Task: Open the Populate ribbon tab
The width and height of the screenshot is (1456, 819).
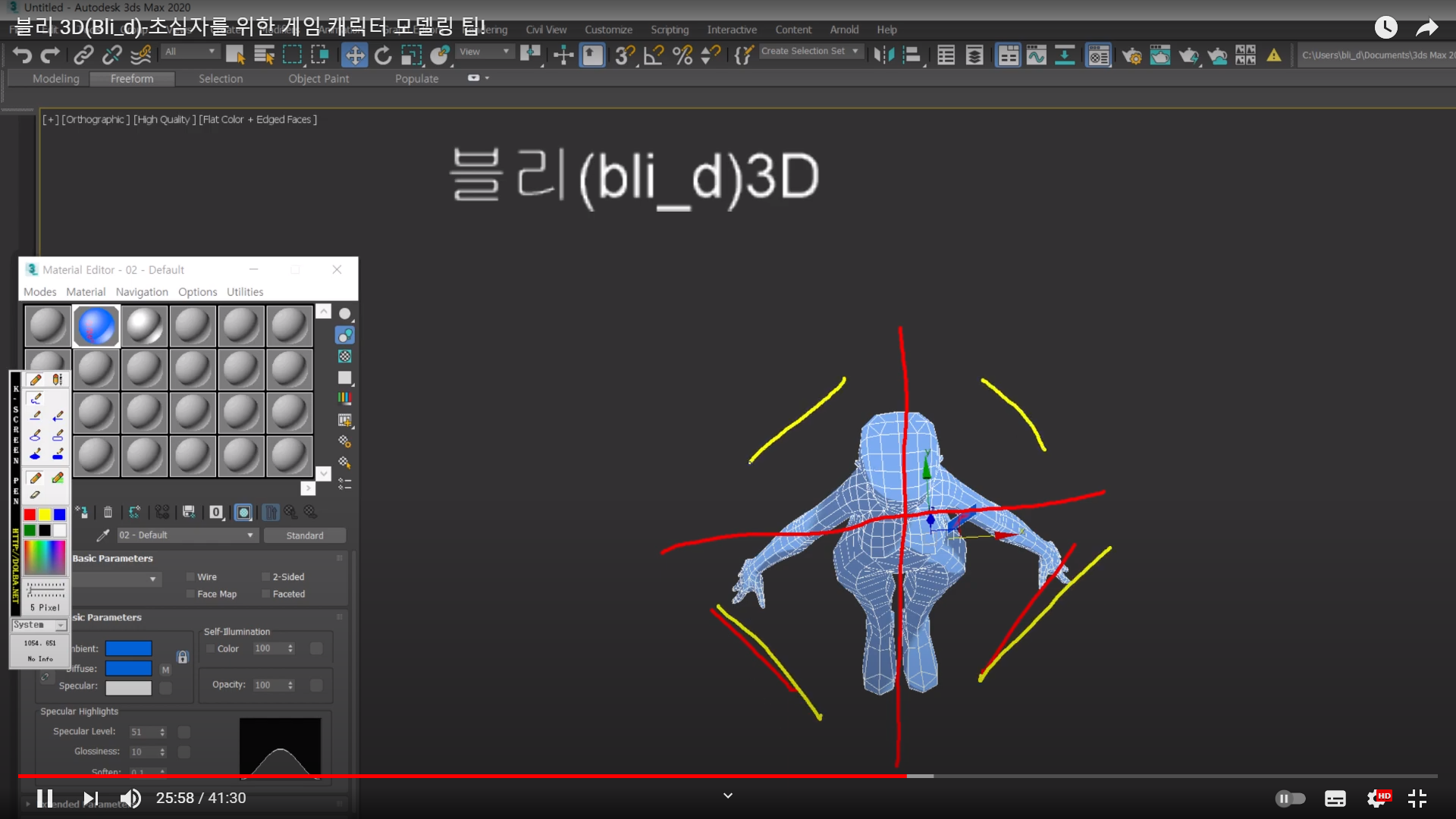Action: (416, 79)
